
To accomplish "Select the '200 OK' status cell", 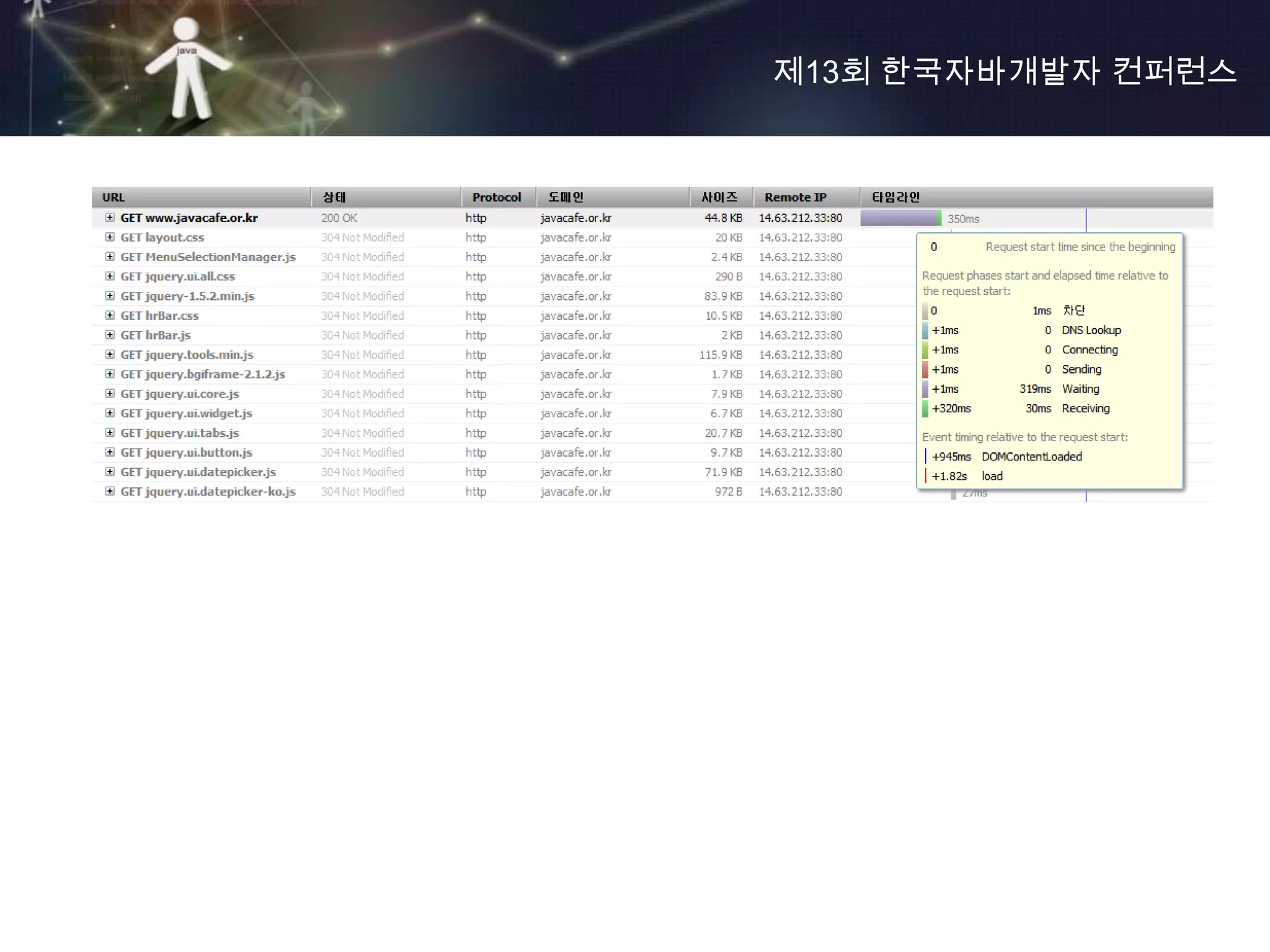I will 339,218.
